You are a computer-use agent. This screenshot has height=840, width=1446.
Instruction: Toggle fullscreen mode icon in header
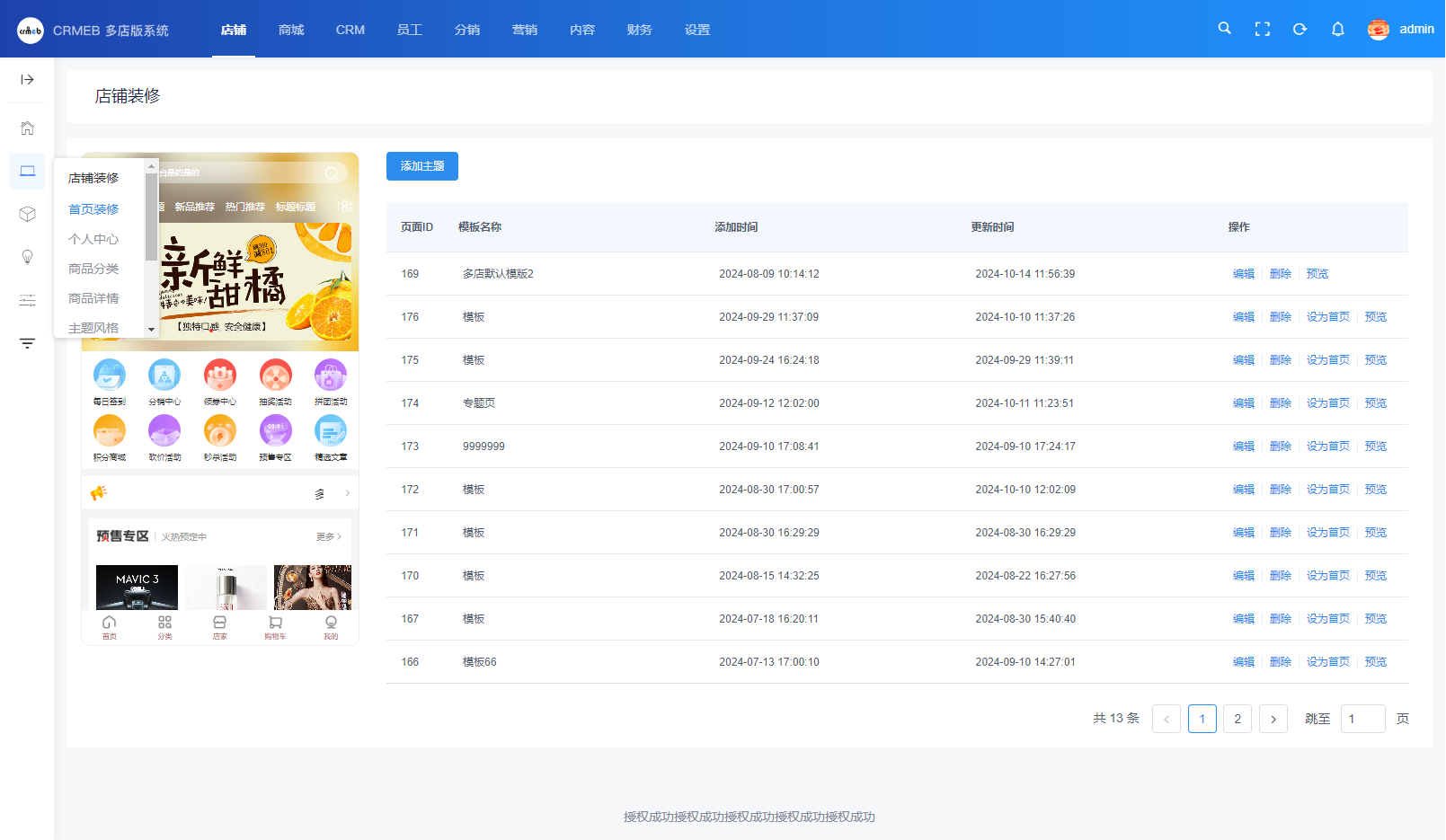(1263, 29)
